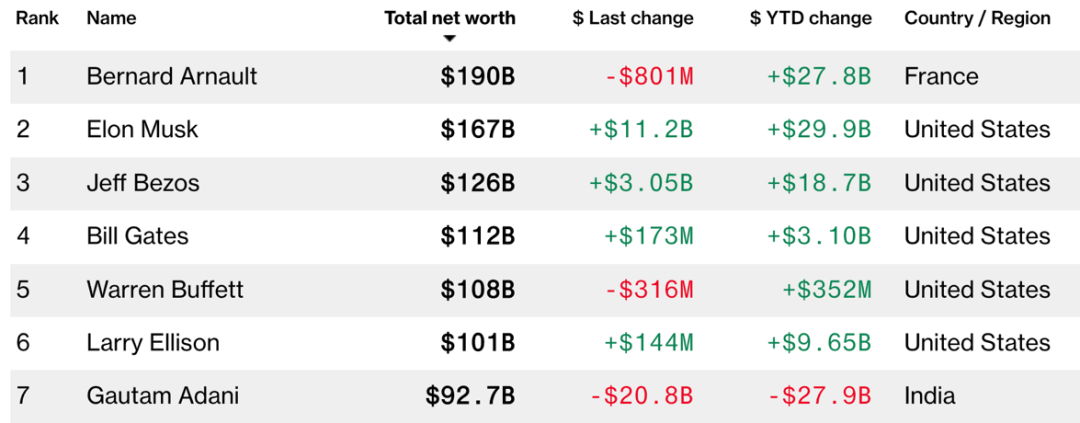Screen dimensions: 1080x423
Task: Click the Name column header
Action: [x=111, y=18]
